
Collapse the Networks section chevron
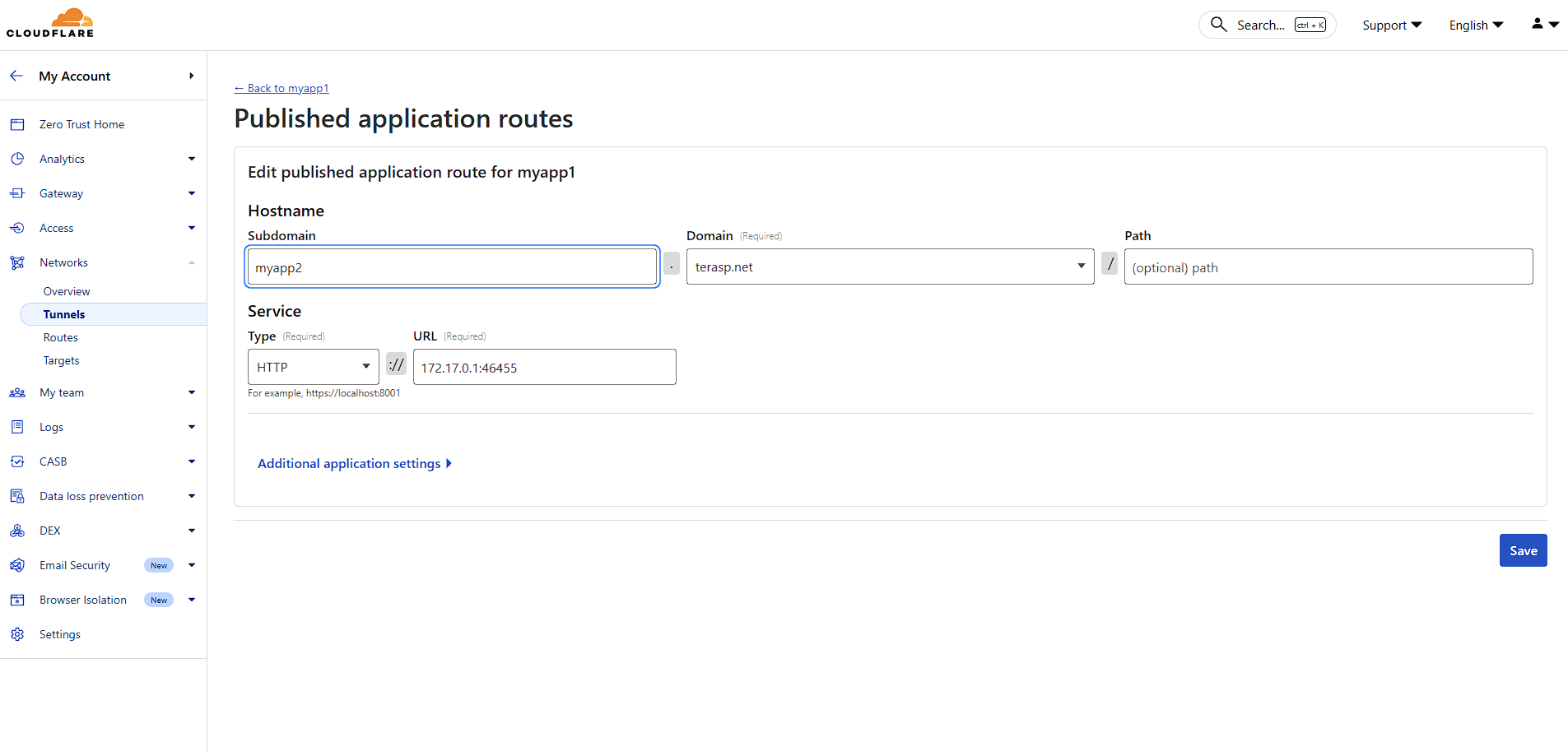pos(191,262)
